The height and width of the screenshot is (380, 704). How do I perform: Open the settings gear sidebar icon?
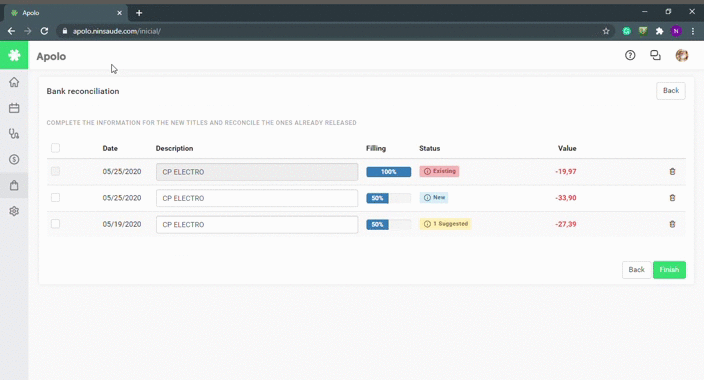[x=14, y=211]
